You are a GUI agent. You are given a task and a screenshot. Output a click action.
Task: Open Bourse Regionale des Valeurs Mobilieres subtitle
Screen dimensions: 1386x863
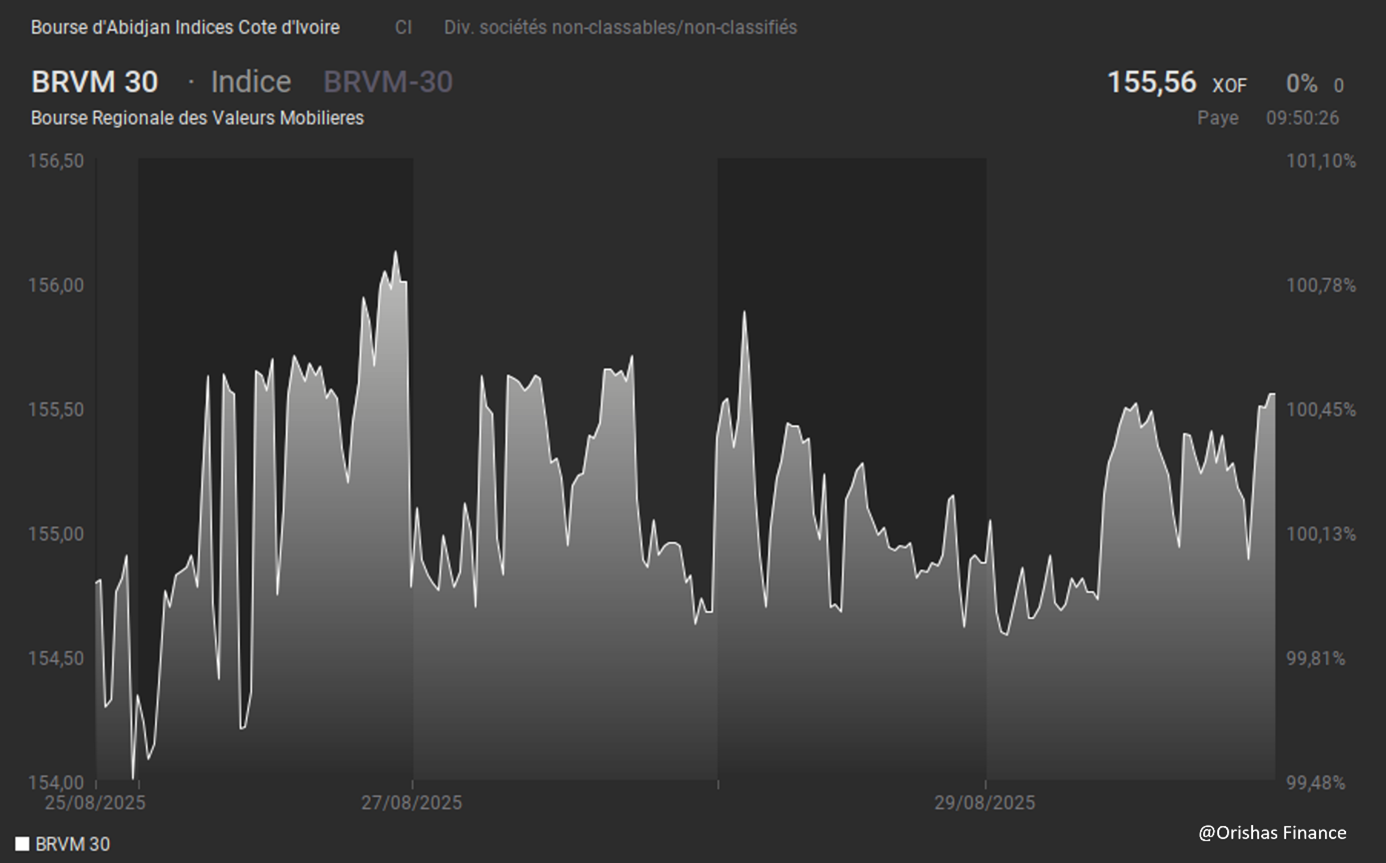click(x=197, y=118)
